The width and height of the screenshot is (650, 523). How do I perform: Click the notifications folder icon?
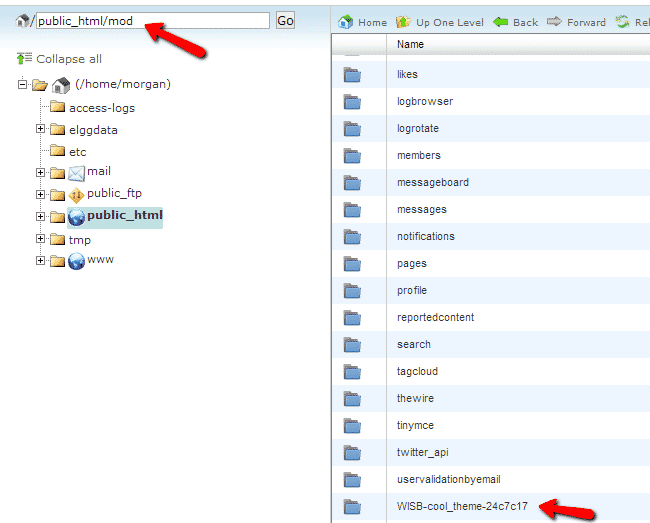(x=352, y=237)
